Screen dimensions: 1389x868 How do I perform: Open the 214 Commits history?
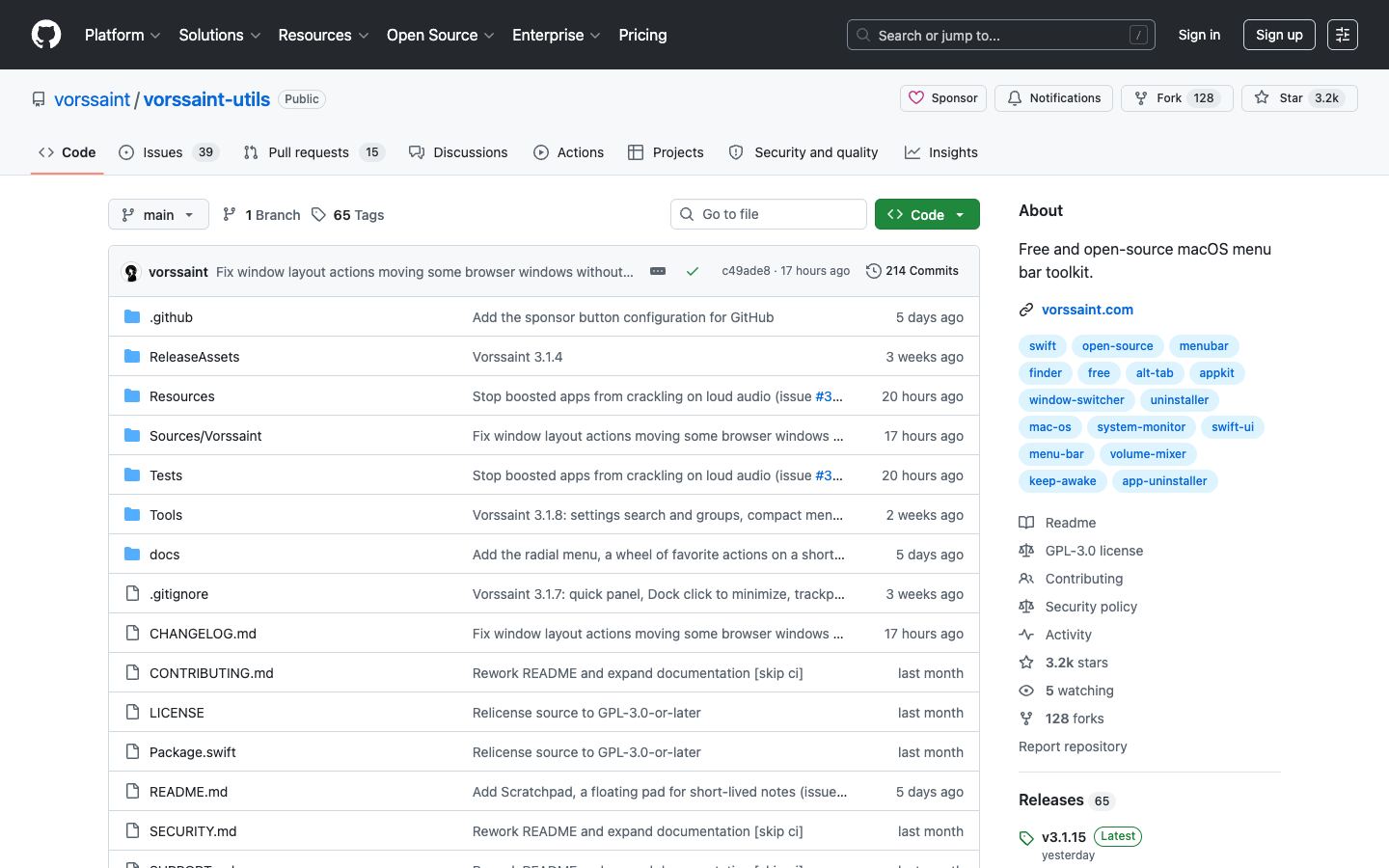click(912, 271)
